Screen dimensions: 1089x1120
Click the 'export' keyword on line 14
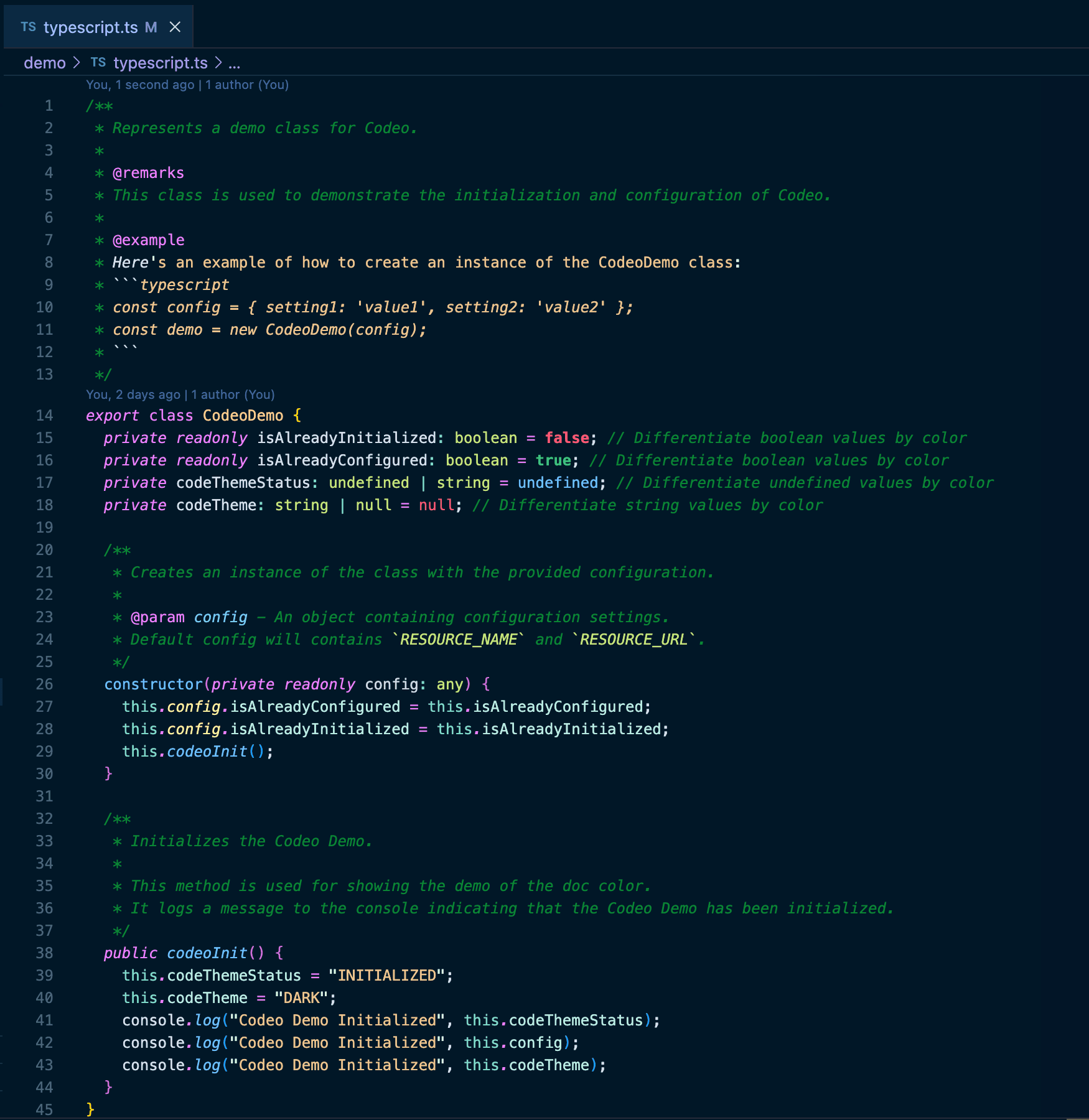[113, 416]
